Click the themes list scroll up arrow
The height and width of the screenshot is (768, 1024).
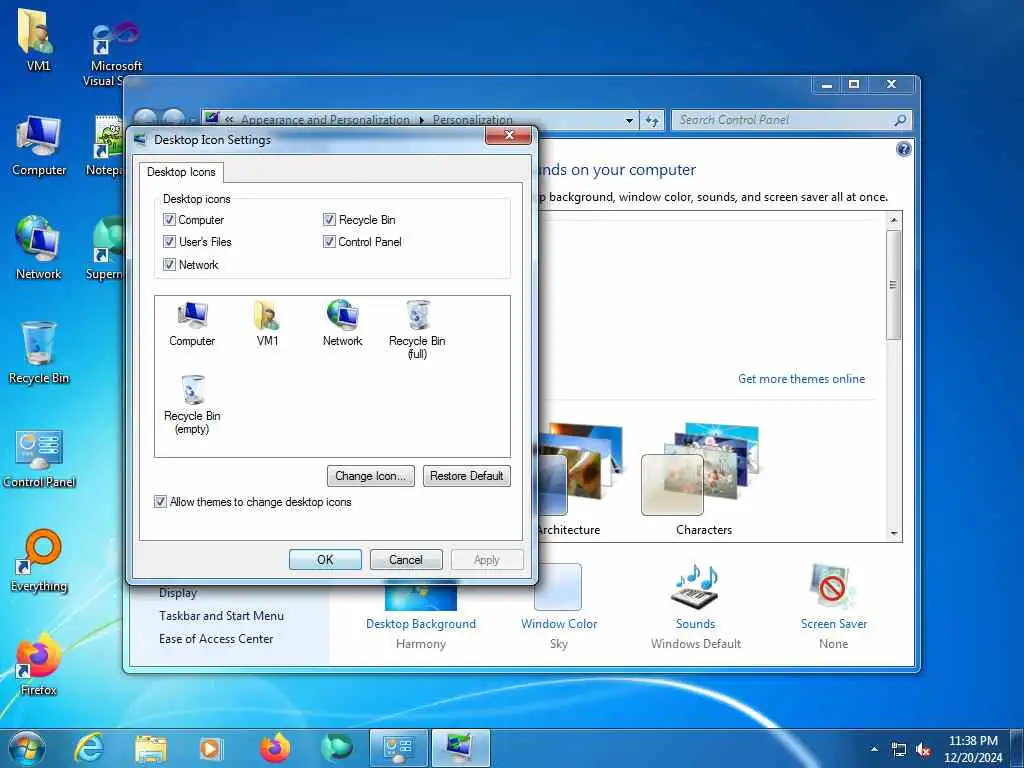click(x=893, y=220)
